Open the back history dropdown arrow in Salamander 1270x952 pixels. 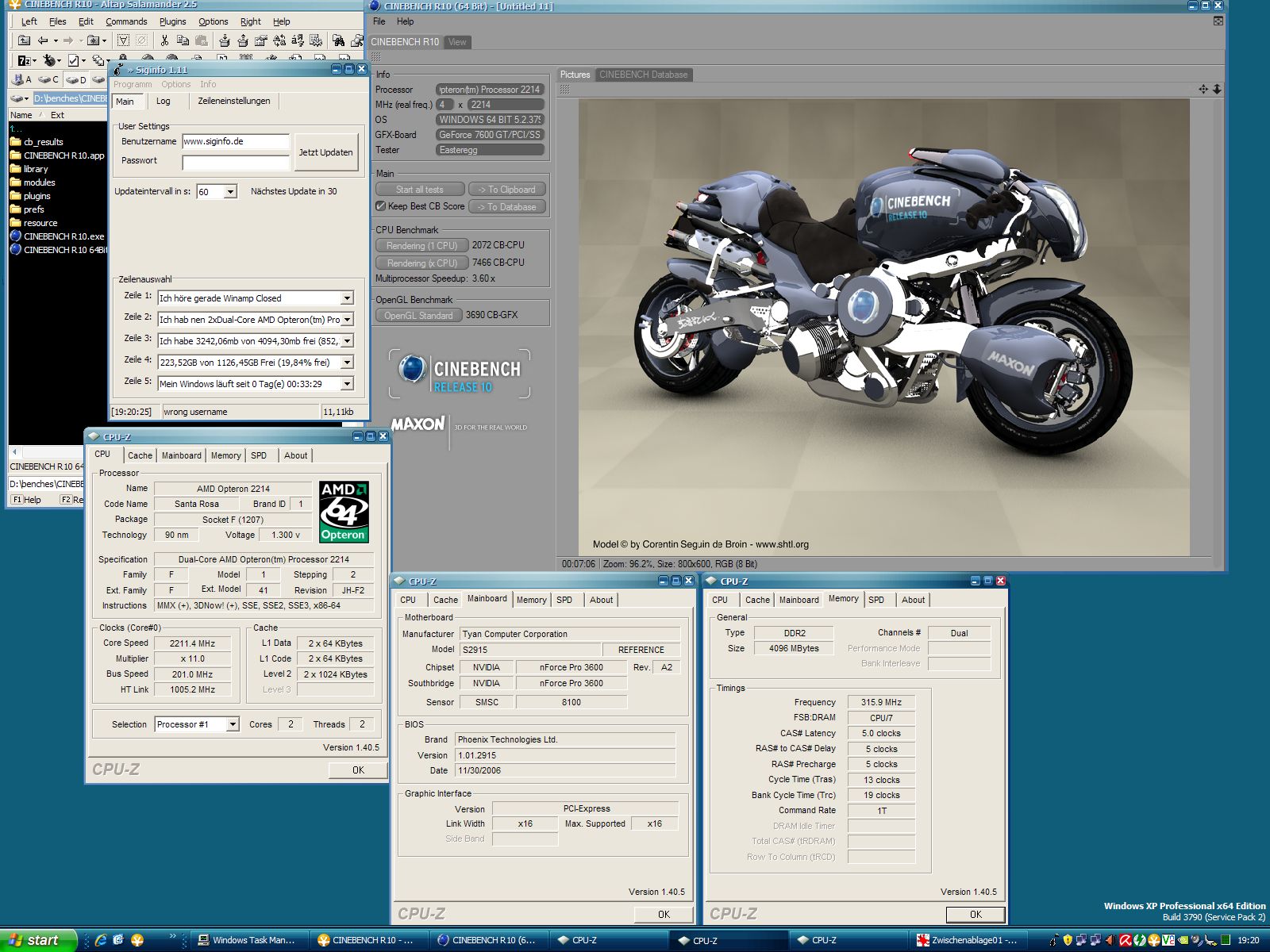56,40
